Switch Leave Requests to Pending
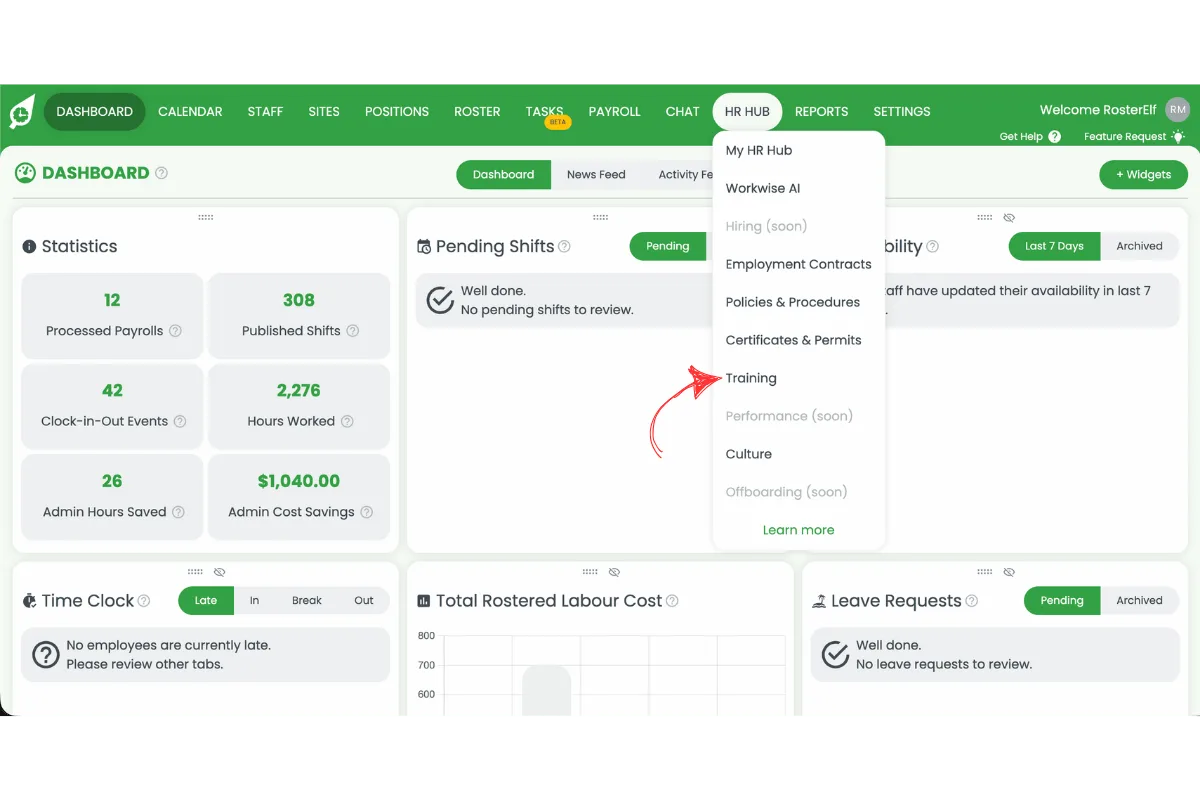 tap(1062, 601)
